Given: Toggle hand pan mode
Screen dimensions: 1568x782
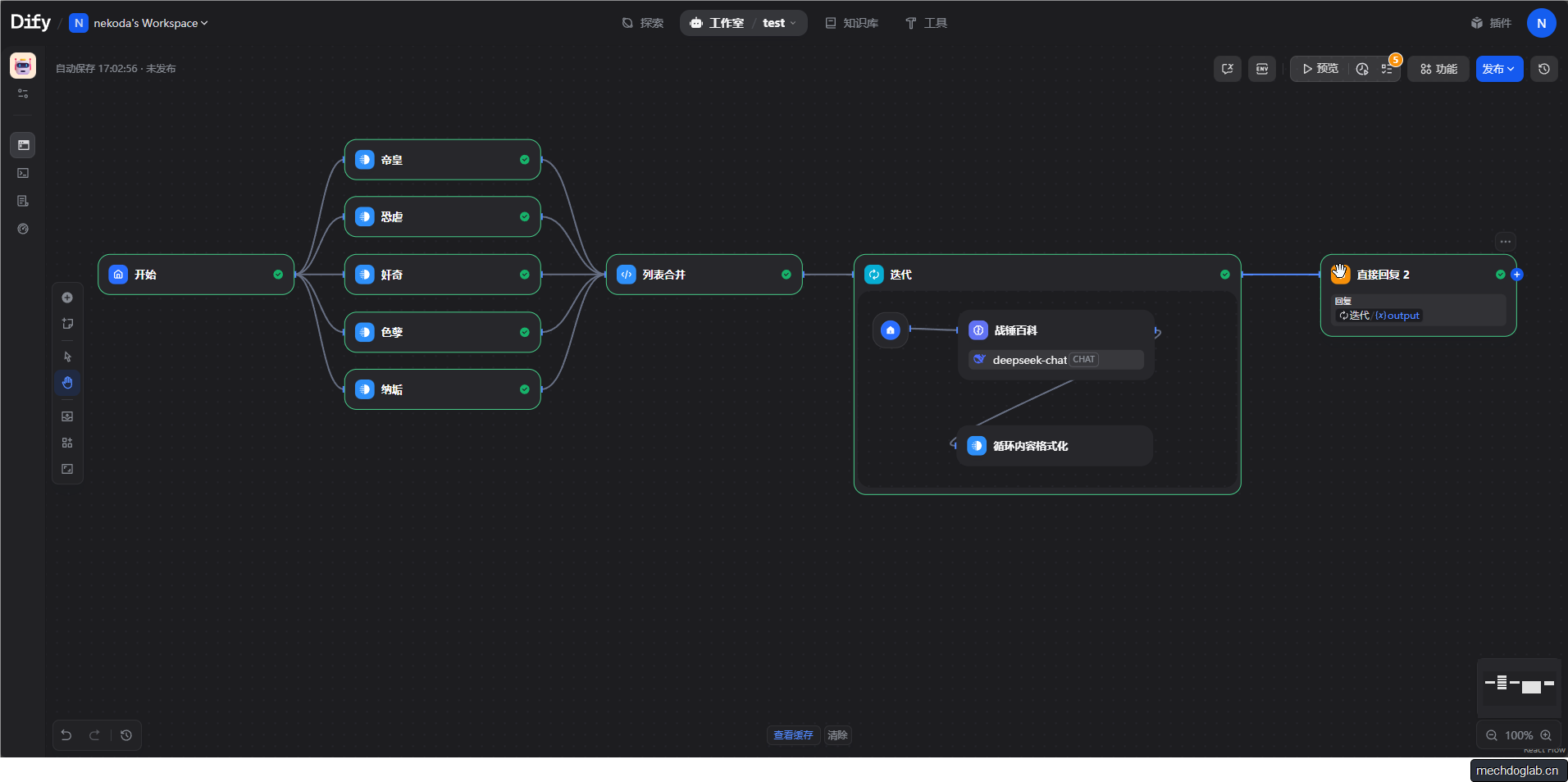Looking at the screenshot, I should pos(67,383).
